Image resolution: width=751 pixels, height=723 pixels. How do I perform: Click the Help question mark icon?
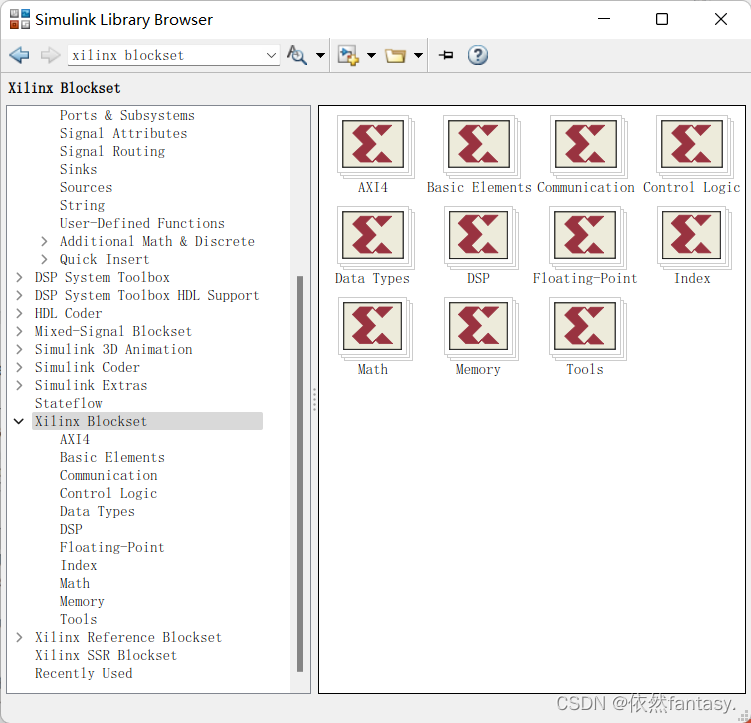(x=478, y=55)
